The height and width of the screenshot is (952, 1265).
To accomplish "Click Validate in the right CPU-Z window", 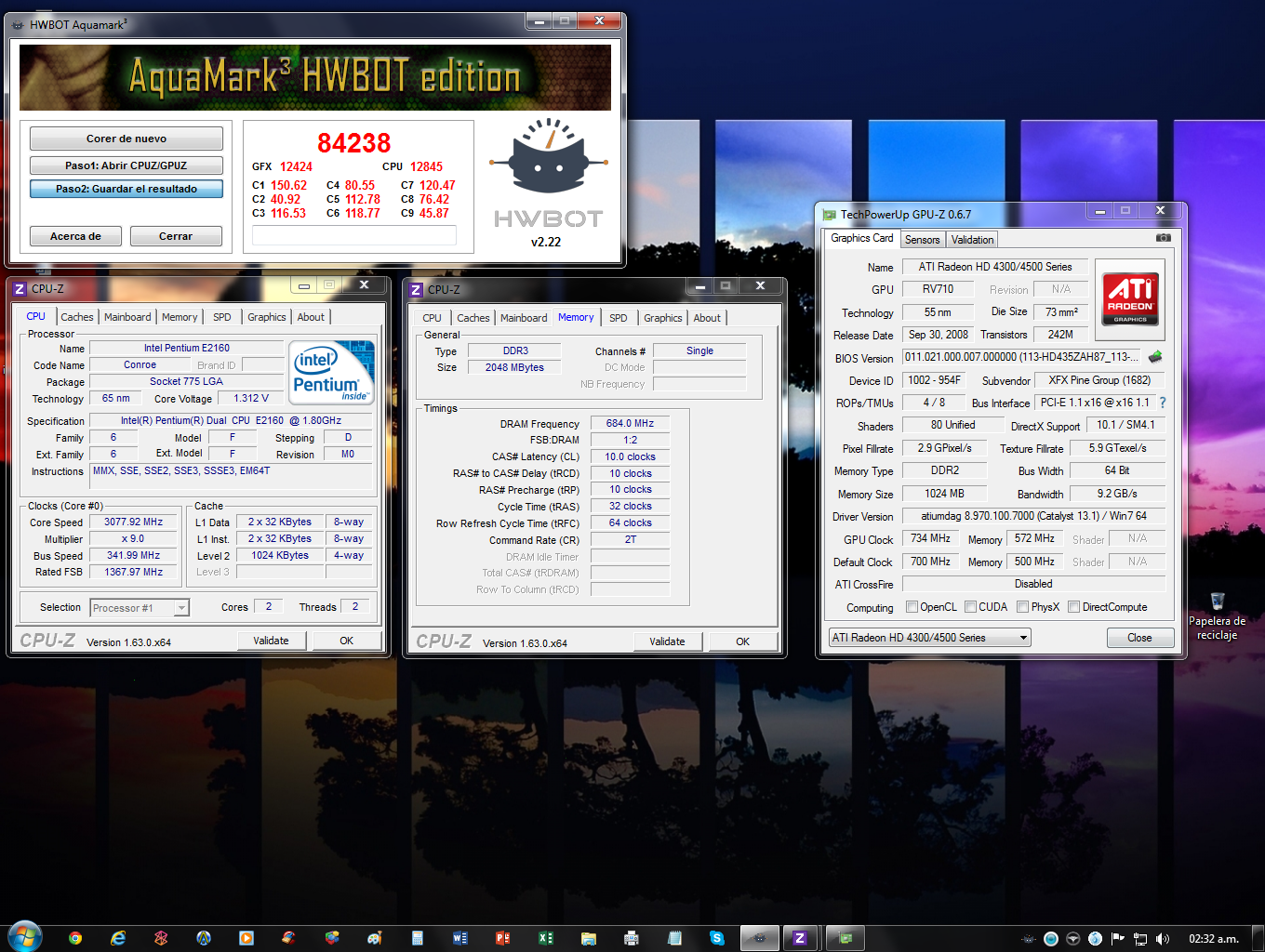I will tap(667, 641).
